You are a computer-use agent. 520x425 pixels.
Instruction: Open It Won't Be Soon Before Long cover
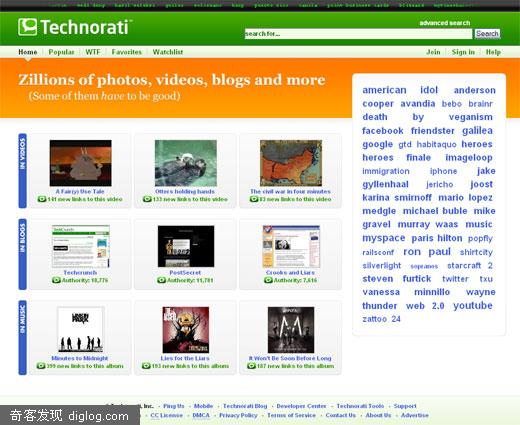[x=291, y=330]
